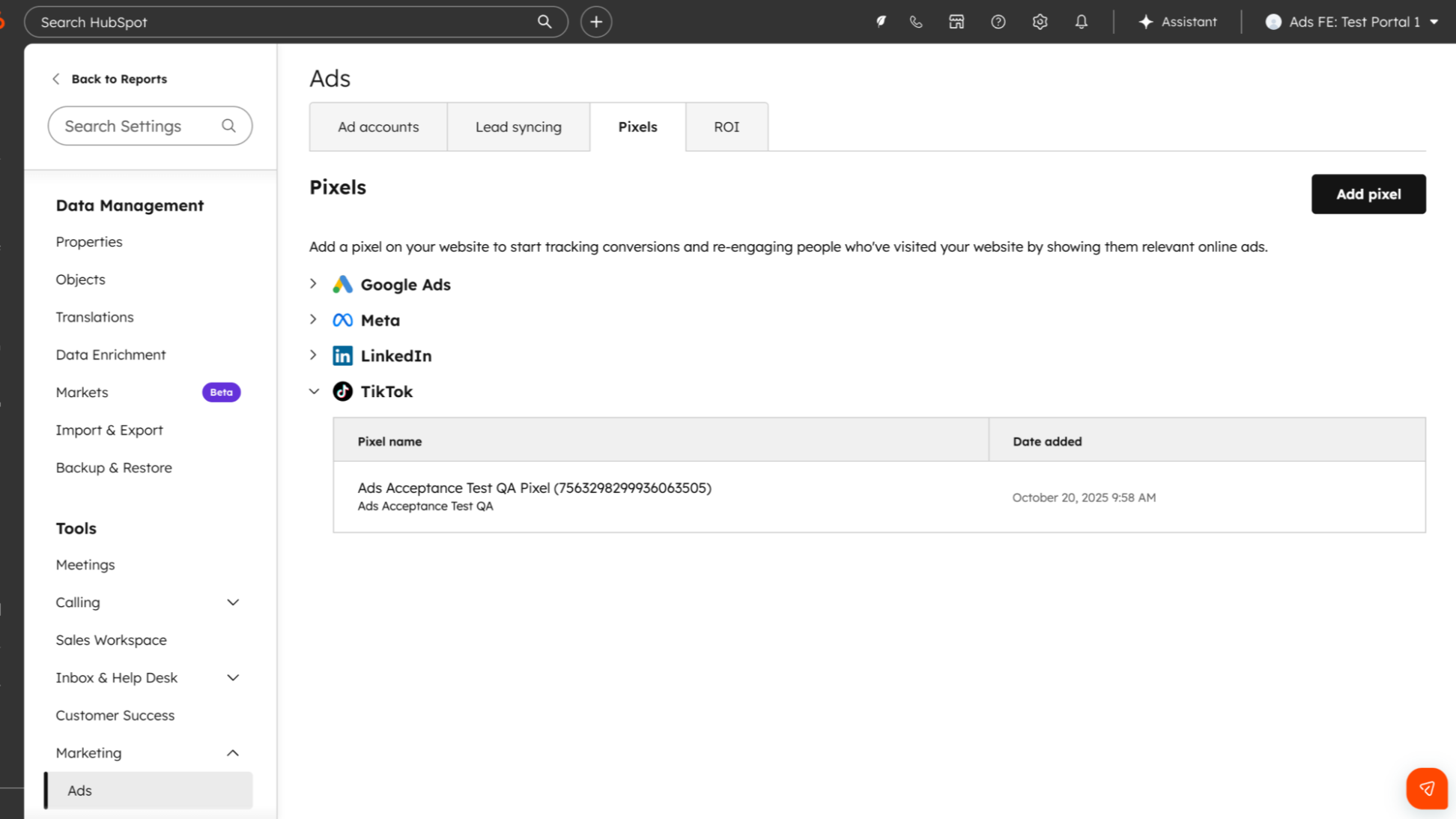Viewport: 1456px width, 819px height.
Task: Expand the LinkedIn pixel section
Action: coord(314,355)
